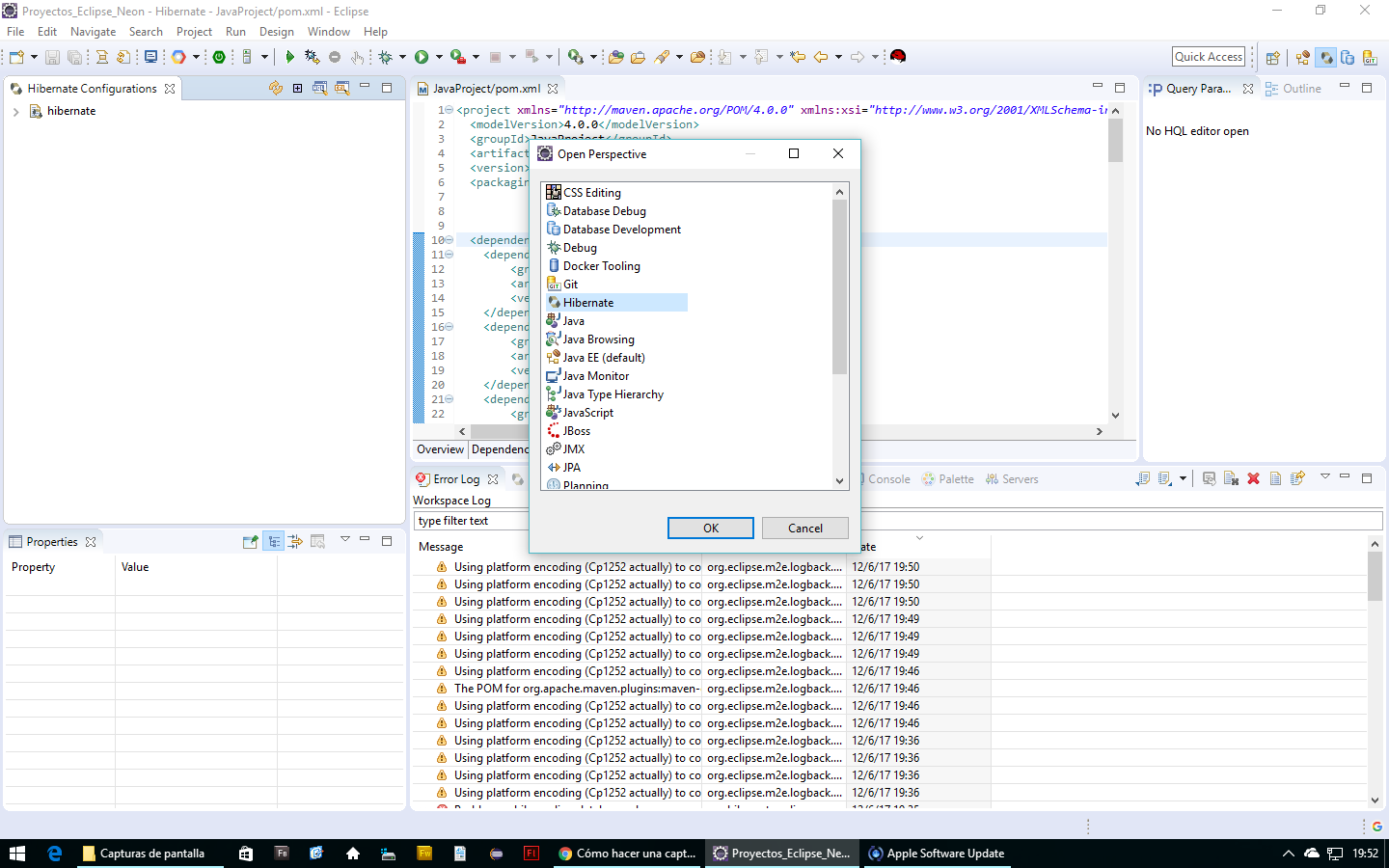The height and width of the screenshot is (868, 1389).
Task: Click the Debug bug toolbar icon
Action: pos(385,57)
